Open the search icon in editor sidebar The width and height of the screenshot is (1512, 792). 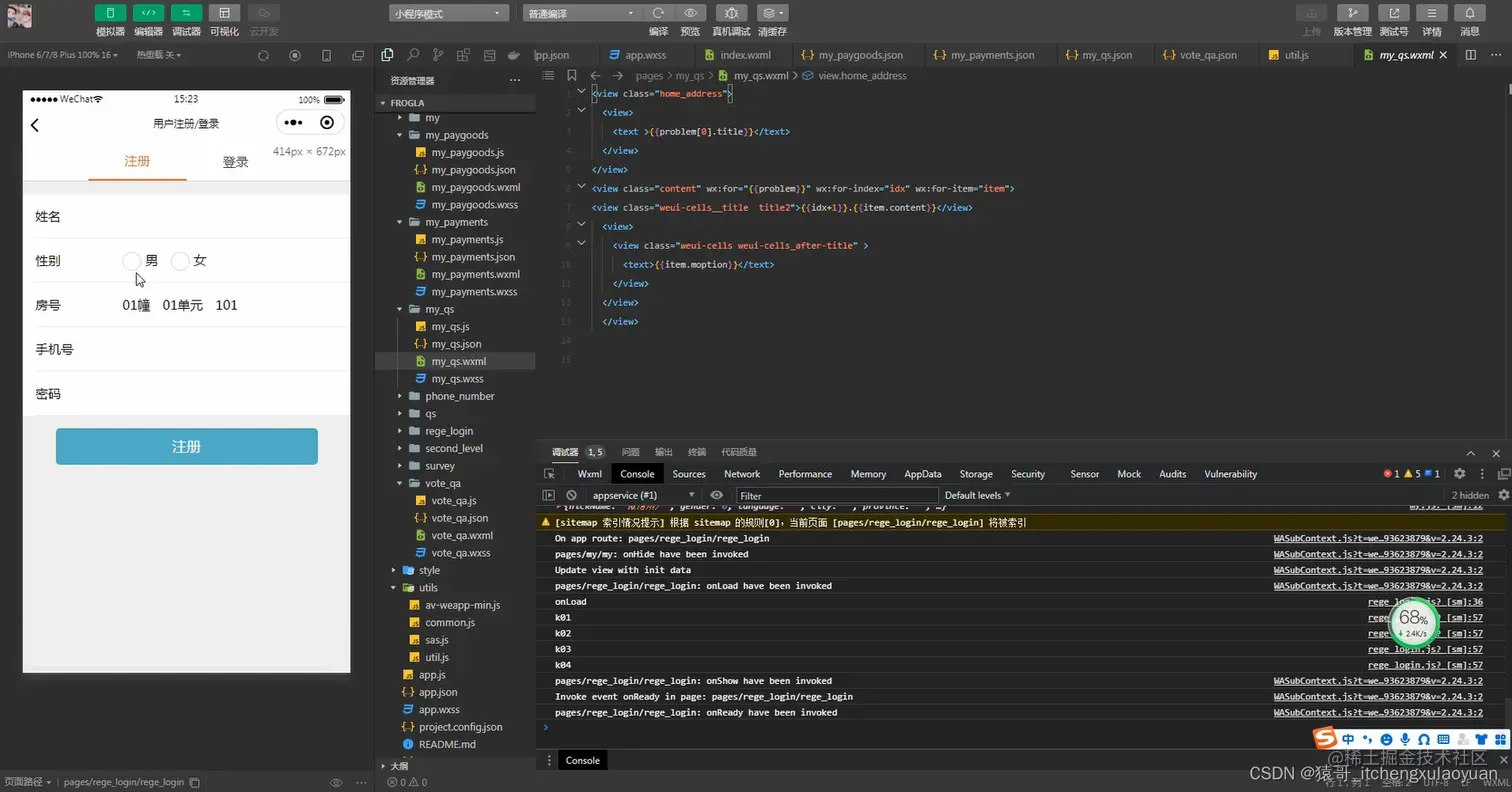(x=412, y=55)
